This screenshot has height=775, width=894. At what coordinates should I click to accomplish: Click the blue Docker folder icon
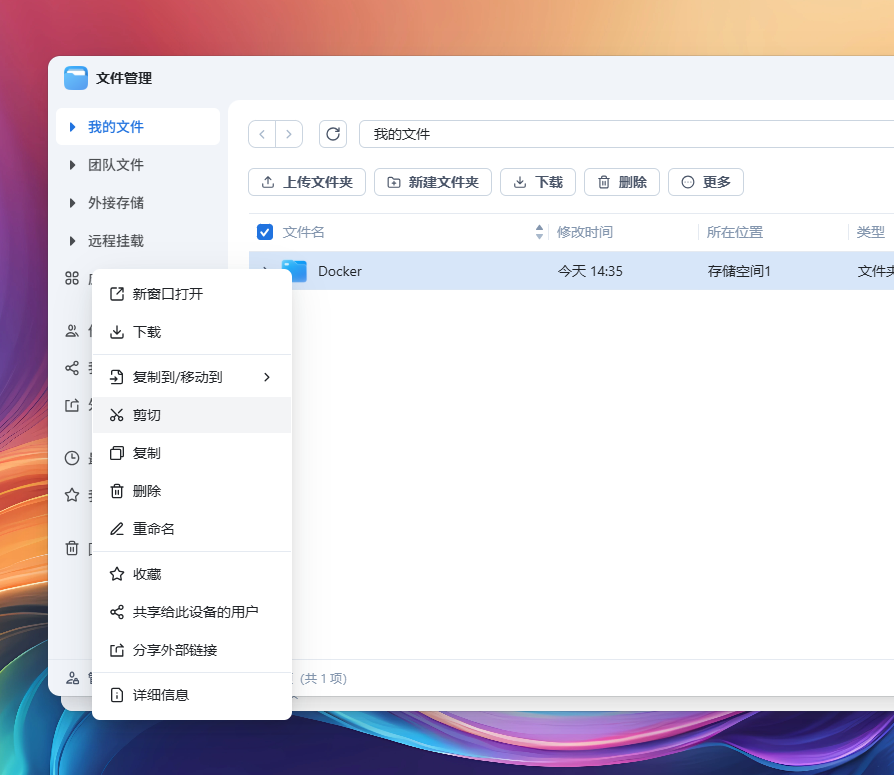tap(294, 271)
